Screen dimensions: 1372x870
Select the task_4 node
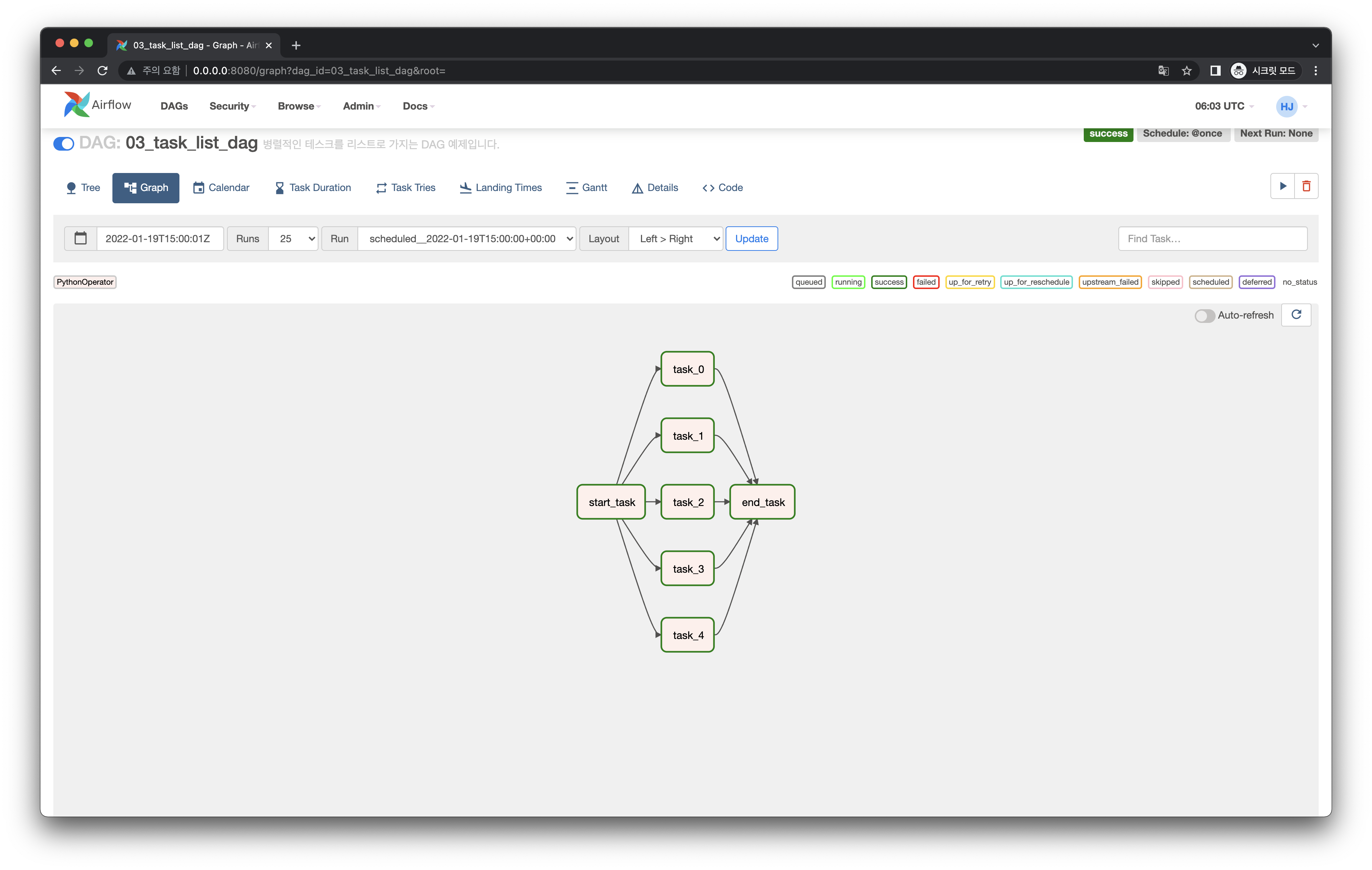click(687, 635)
